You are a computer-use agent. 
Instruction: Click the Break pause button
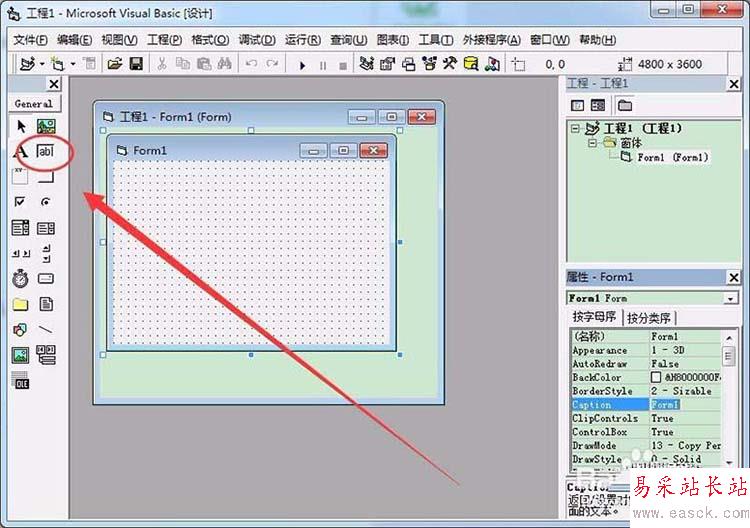pyautogui.click(x=323, y=66)
